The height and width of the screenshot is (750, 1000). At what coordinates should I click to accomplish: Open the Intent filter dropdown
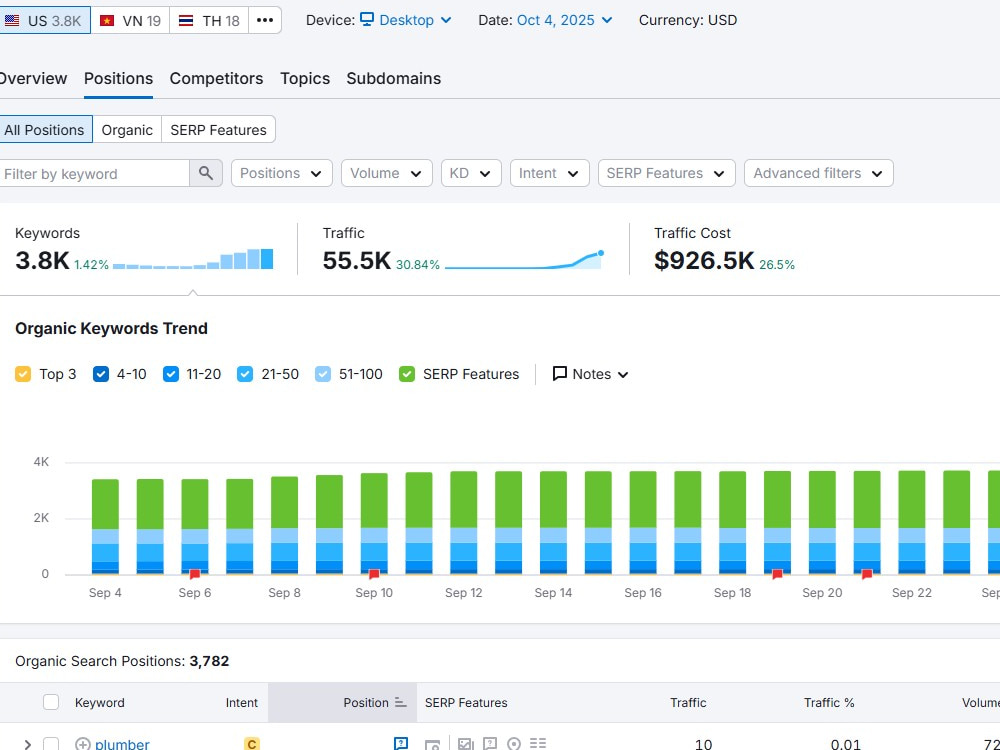(x=548, y=173)
